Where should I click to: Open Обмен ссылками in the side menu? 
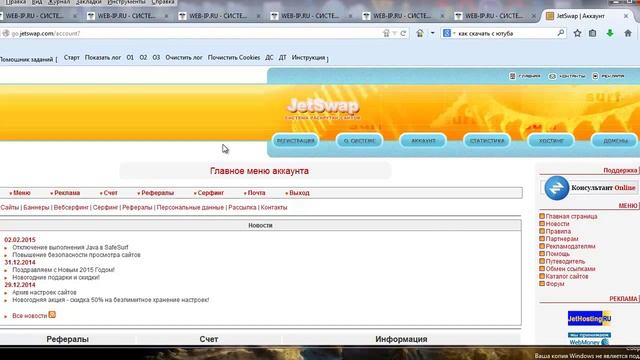[570, 269]
